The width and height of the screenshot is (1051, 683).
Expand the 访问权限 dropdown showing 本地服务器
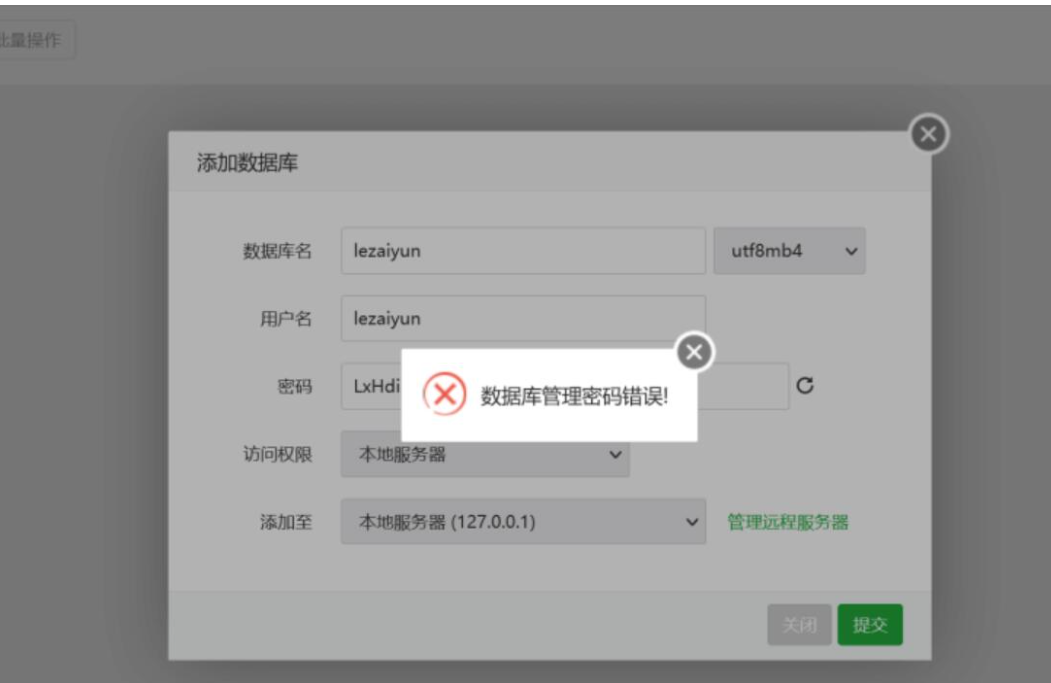(x=485, y=455)
